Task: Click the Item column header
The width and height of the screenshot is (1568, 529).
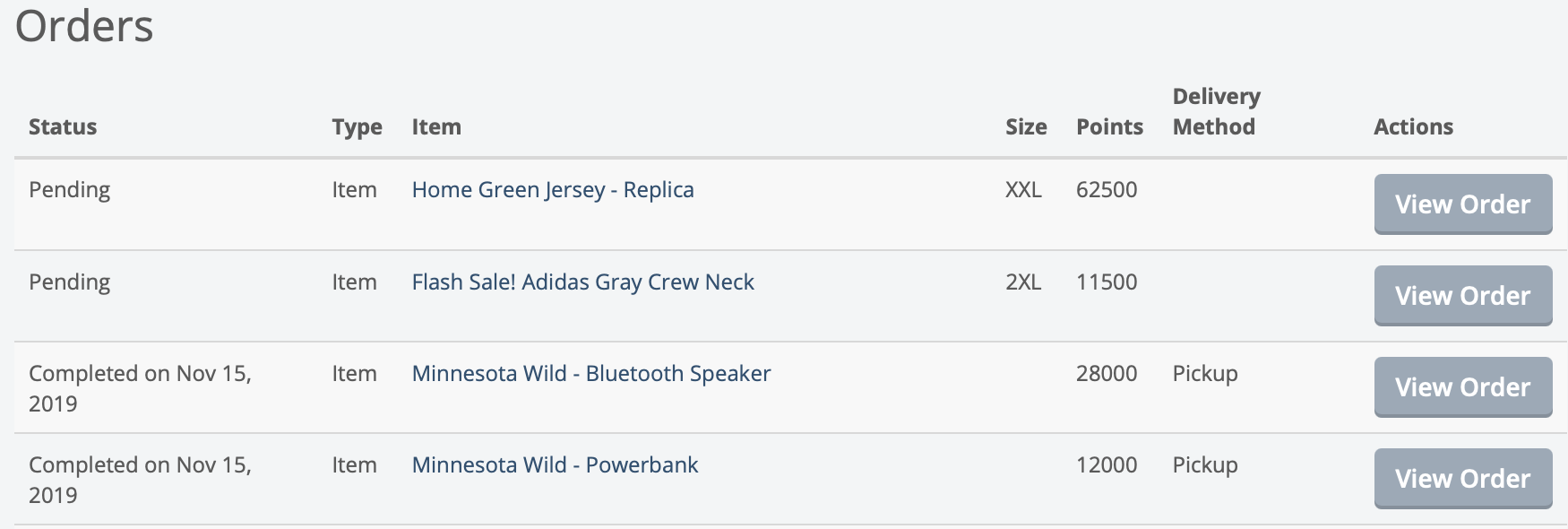Action: [x=436, y=127]
